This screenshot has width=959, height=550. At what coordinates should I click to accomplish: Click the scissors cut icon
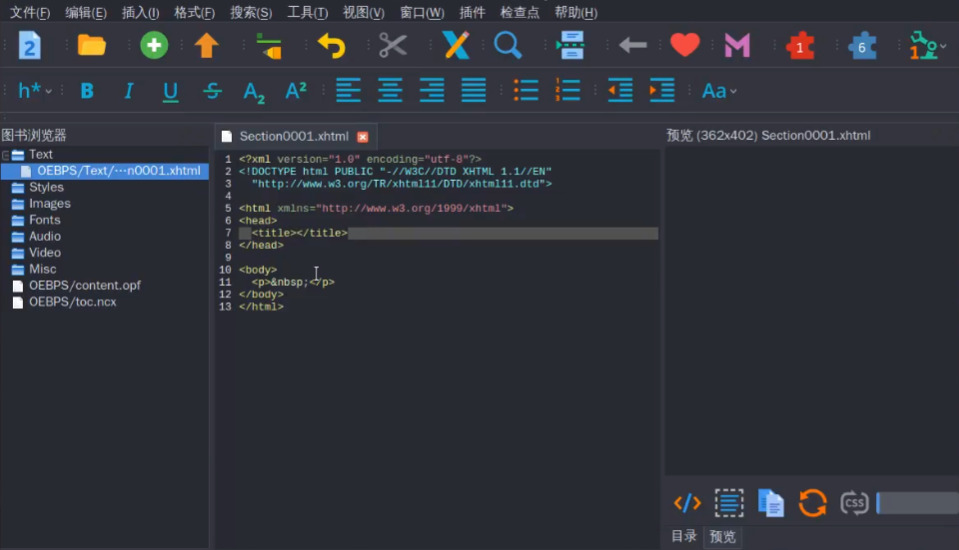coord(393,45)
